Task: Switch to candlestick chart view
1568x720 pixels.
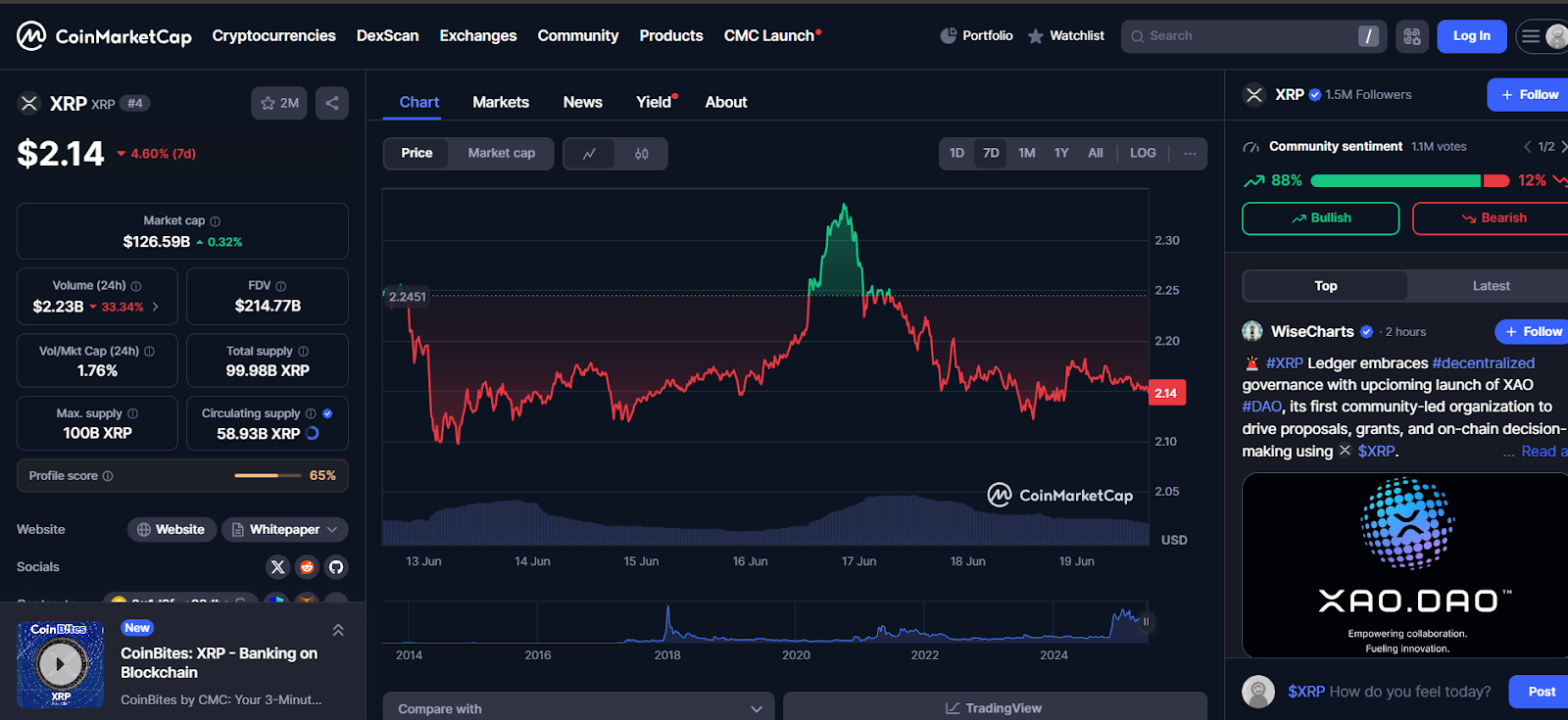Action: pyautogui.click(x=642, y=154)
